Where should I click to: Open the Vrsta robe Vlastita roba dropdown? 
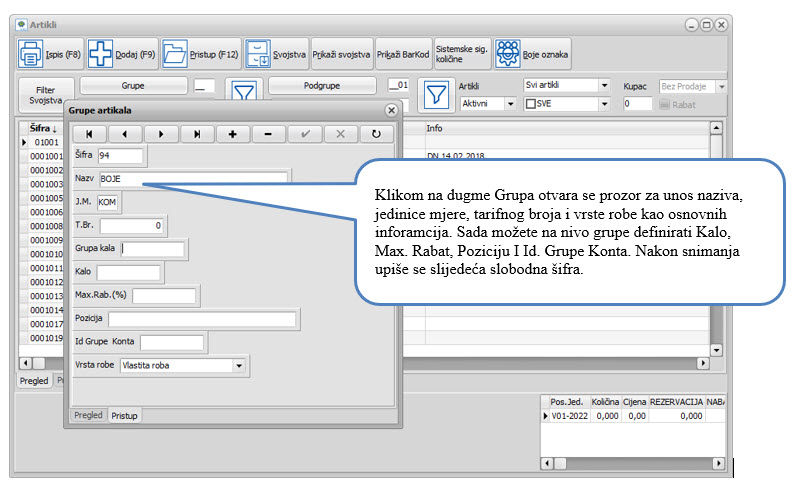pyautogui.click(x=239, y=365)
